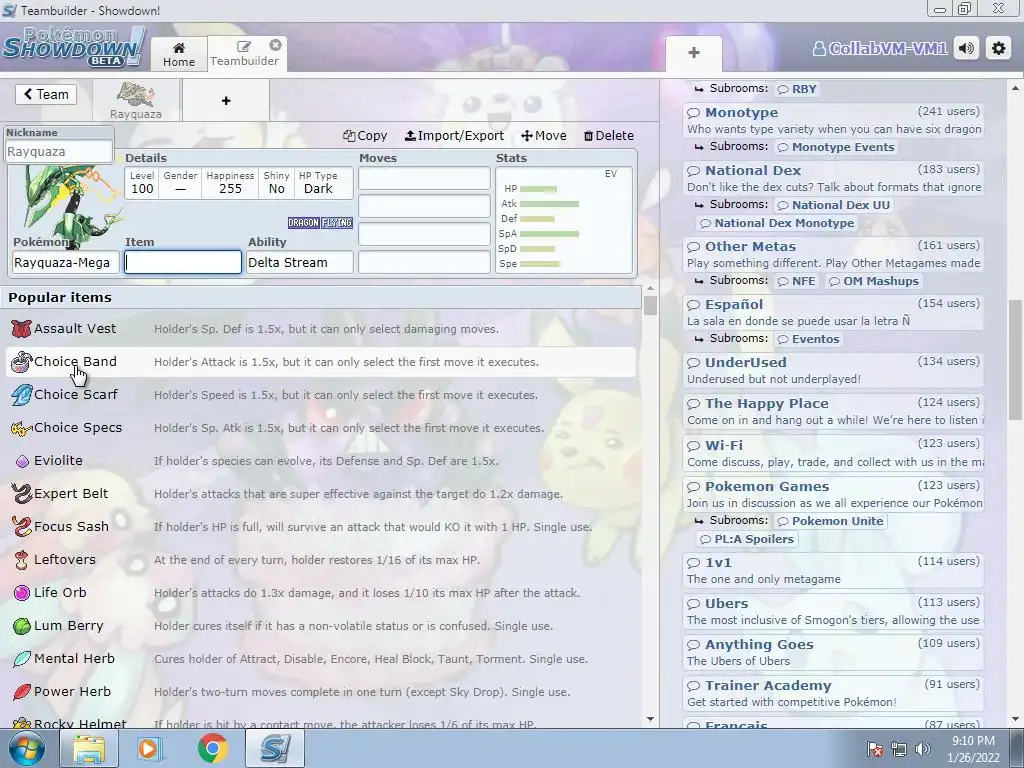Click the fourth move input slot

click(x=424, y=262)
